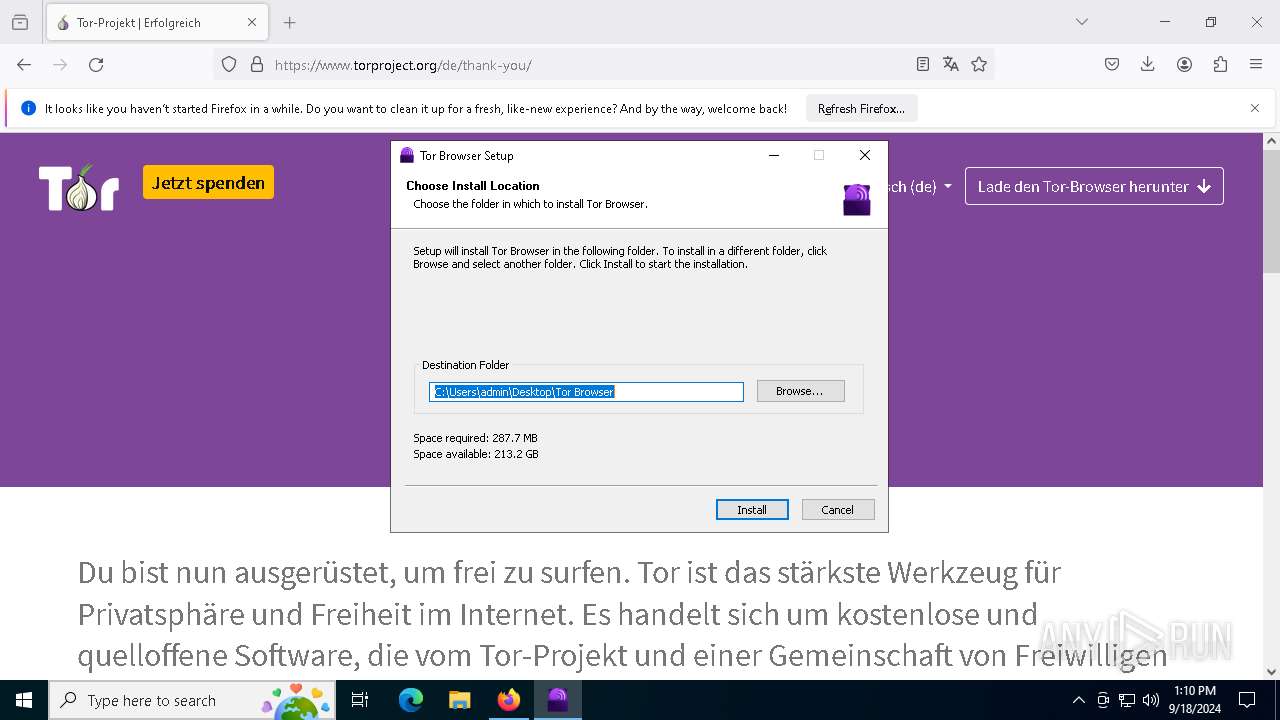Launch Microsoft Edge from the taskbar

411,700
